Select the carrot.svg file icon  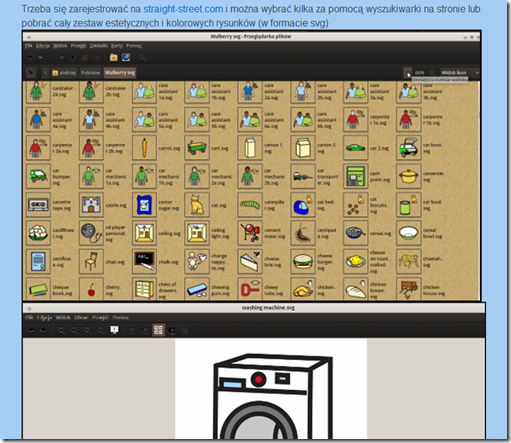144,148
